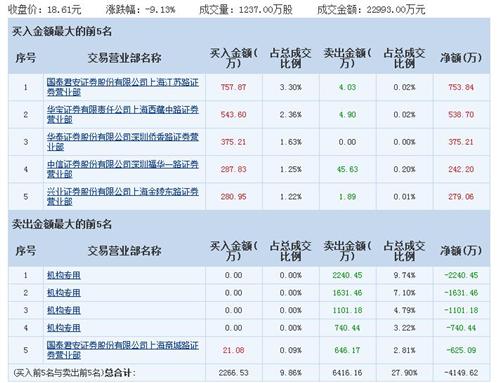Select the 4.79% share cell
500x383 pixels.
(404, 310)
